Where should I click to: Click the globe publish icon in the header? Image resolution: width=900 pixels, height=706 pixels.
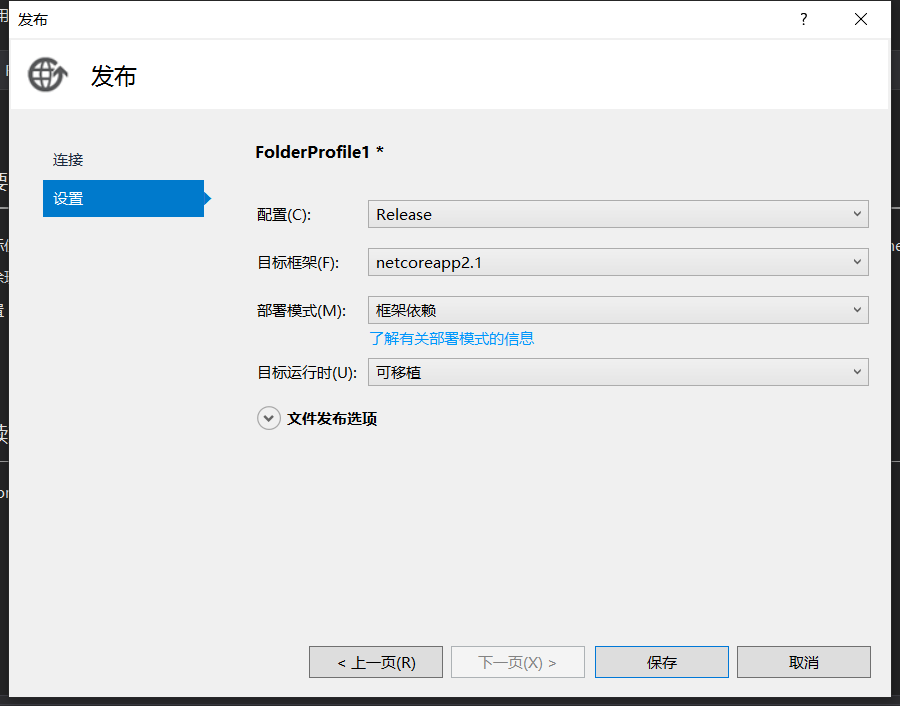pyautogui.click(x=47, y=75)
